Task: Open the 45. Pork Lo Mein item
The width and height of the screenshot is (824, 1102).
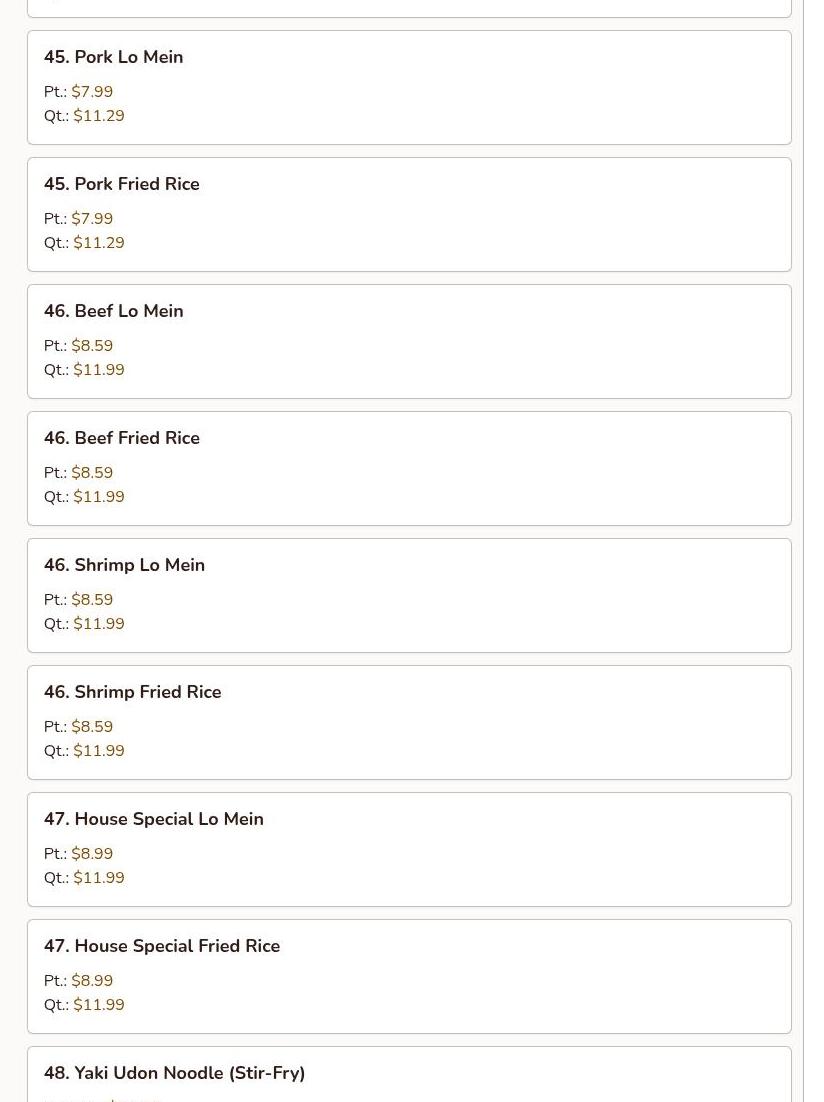Action: (409, 88)
